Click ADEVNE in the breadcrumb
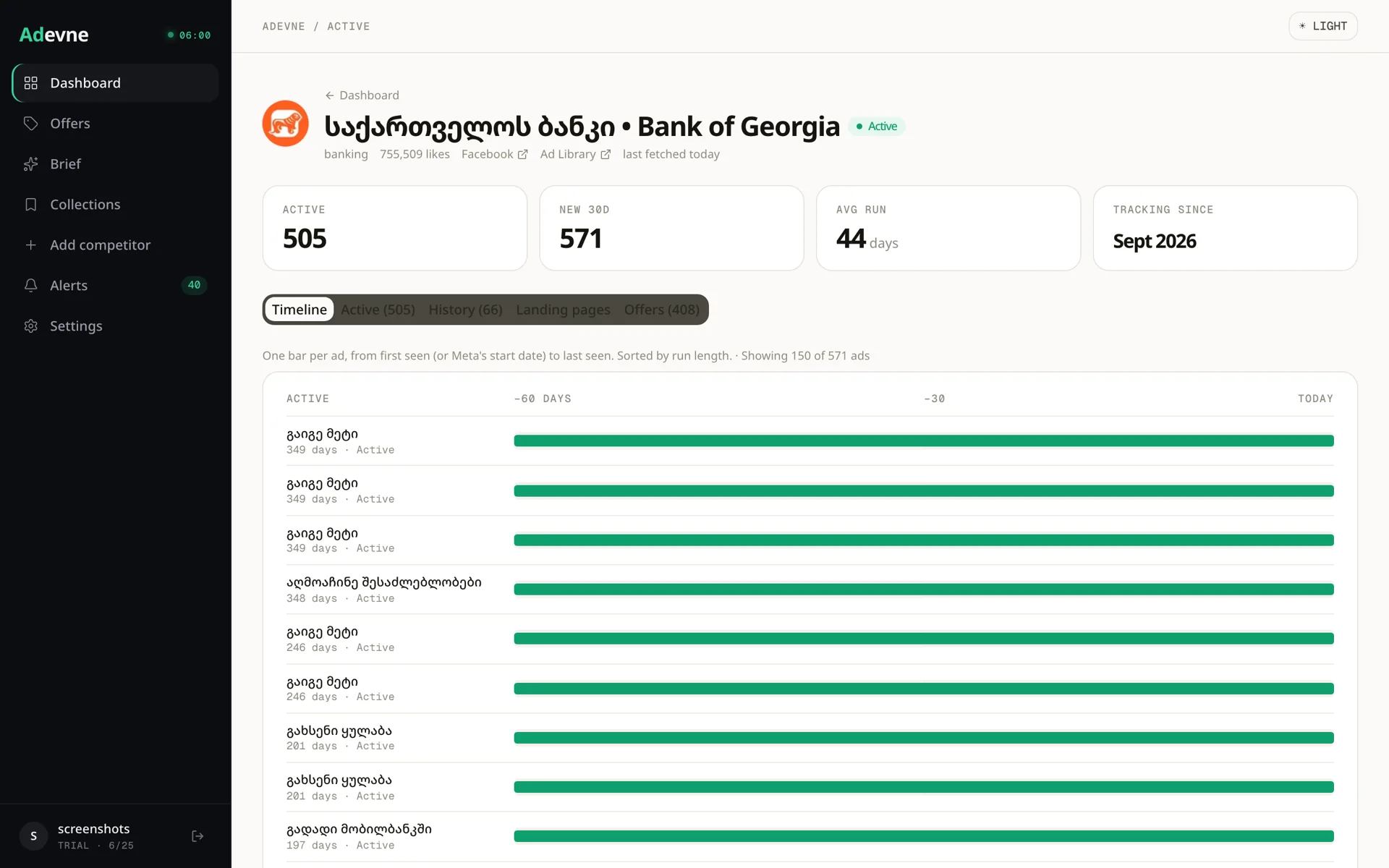Image resolution: width=1389 pixels, height=868 pixels. [284, 27]
